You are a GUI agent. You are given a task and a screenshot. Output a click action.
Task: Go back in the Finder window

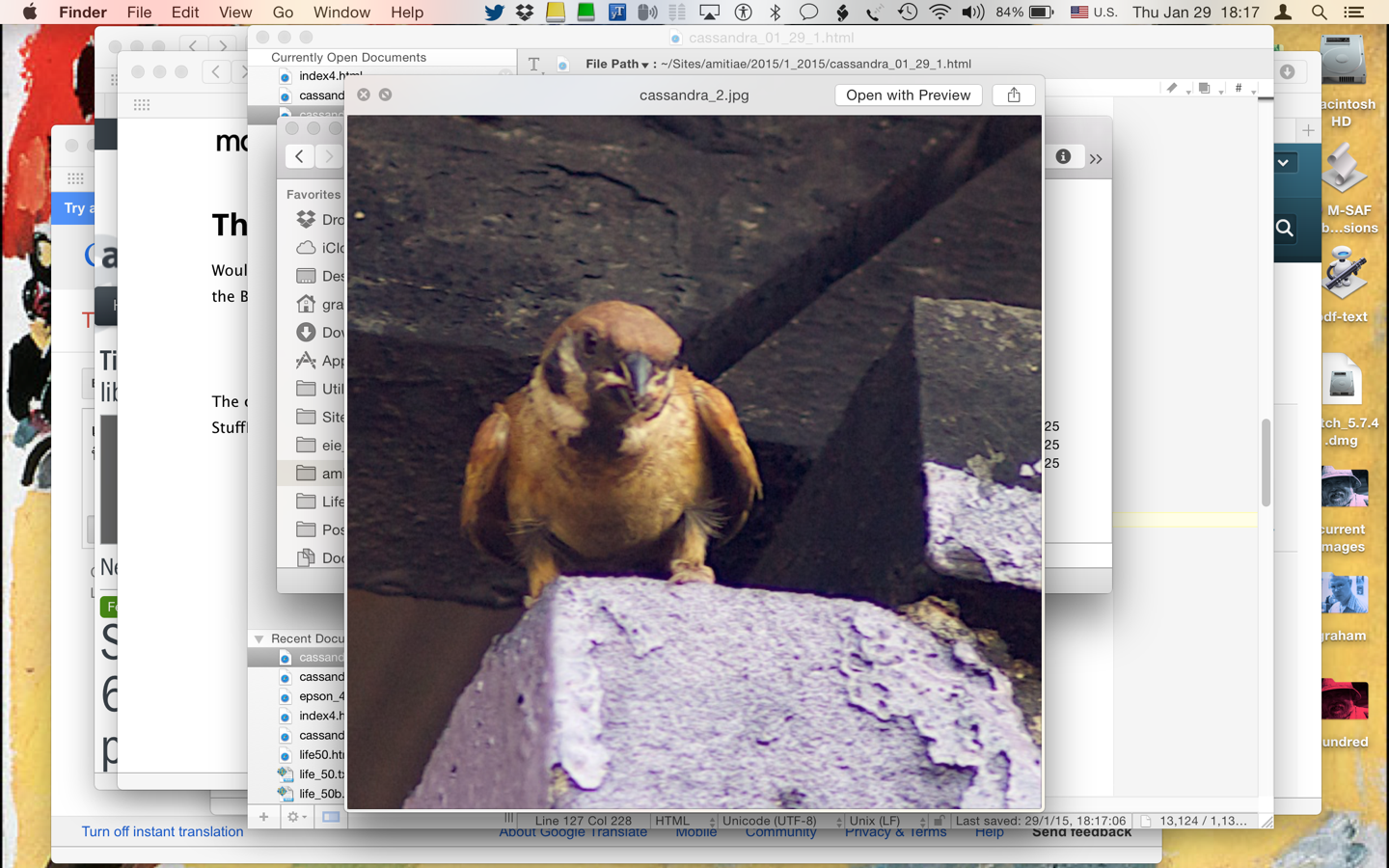click(300, 156)
